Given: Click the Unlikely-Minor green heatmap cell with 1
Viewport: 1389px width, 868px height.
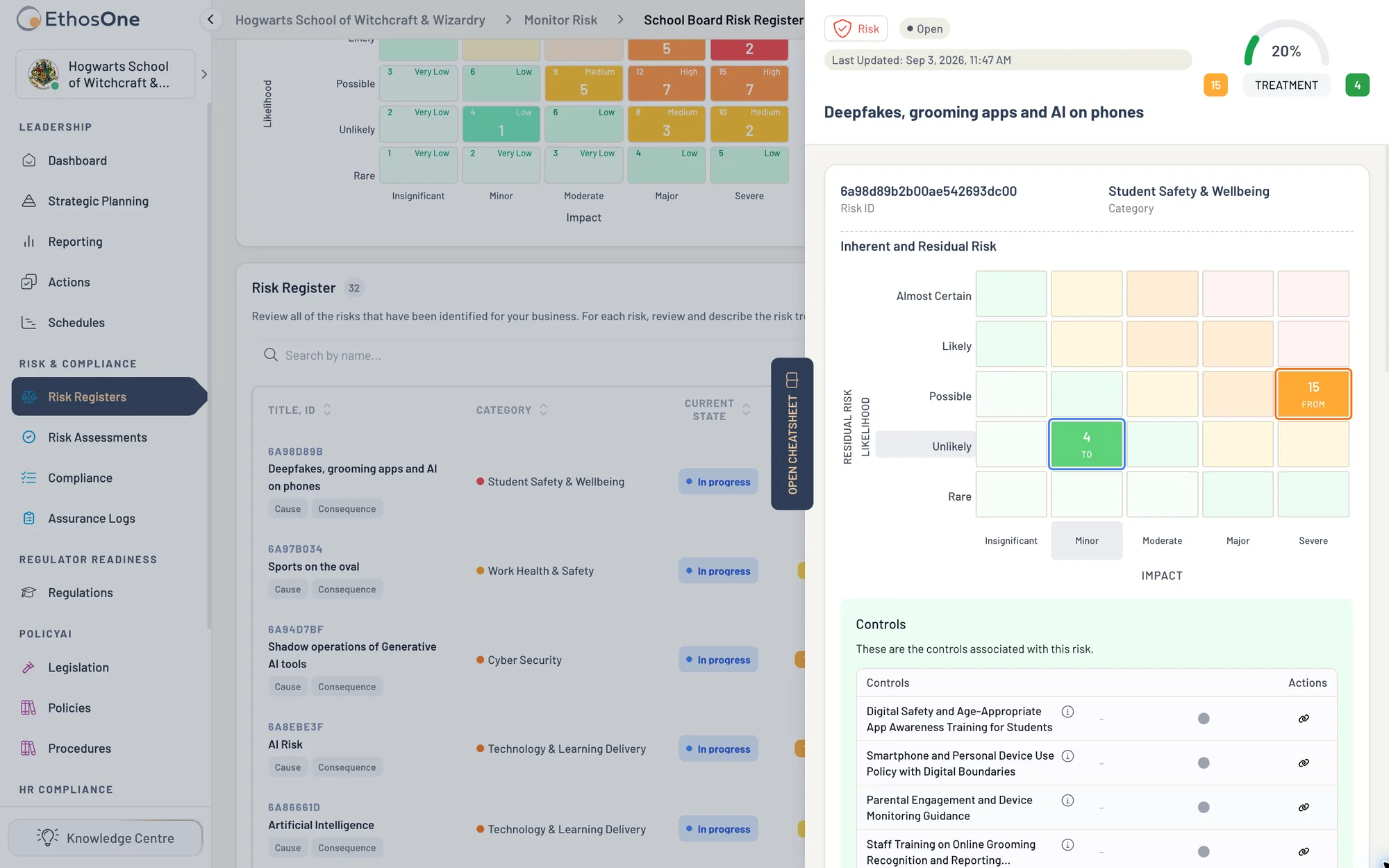Looking at the screenshot, I should click(x=501, y=124).
